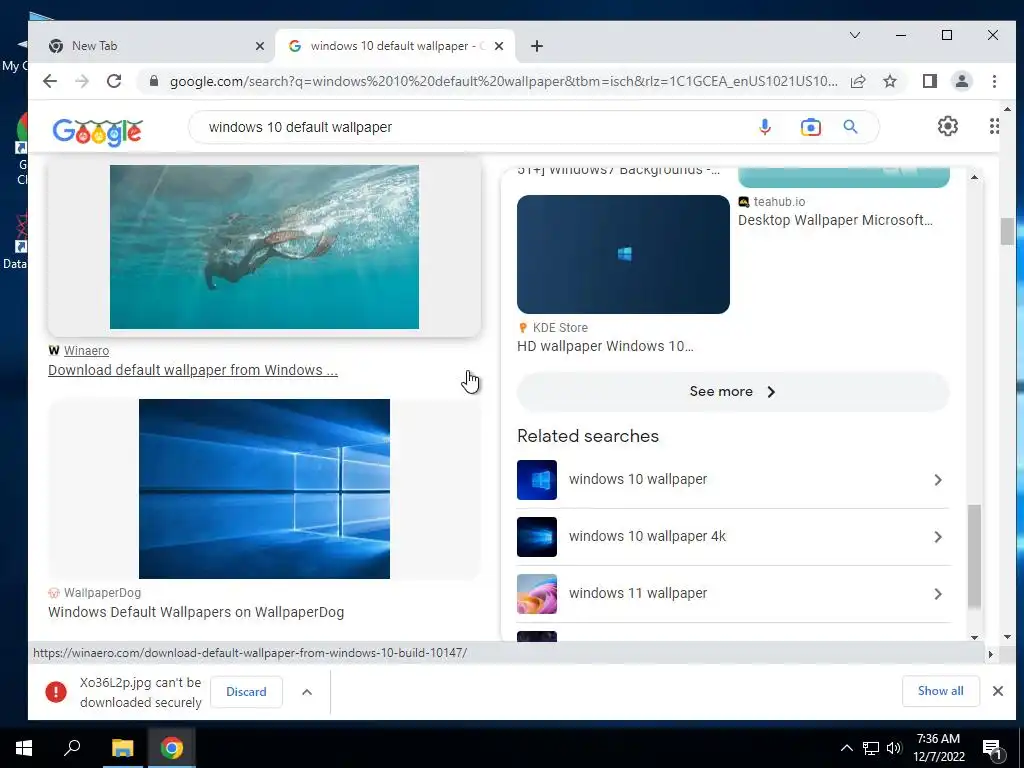Open the notification center icon
The width and height of the screenshot is (1024, 768).
(x=992, y=748)
